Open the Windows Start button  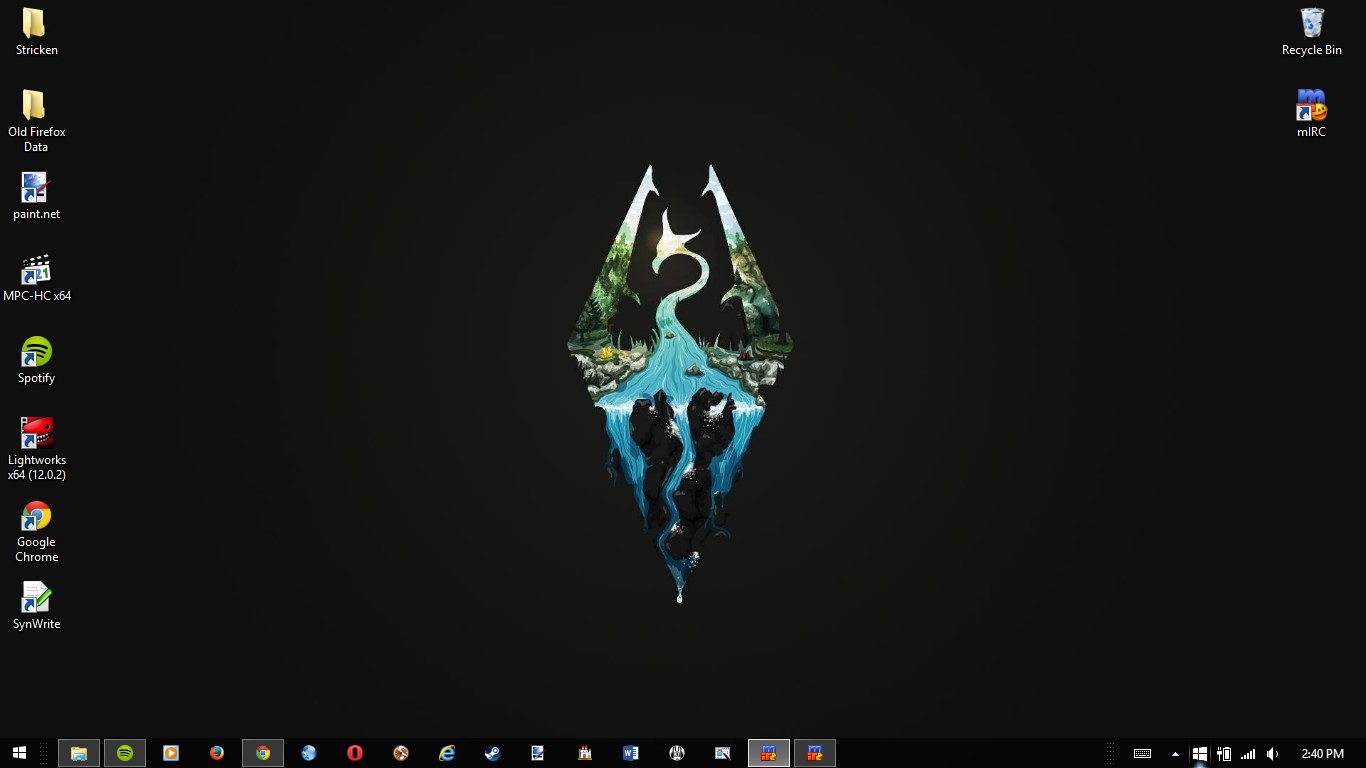(19, 753)
